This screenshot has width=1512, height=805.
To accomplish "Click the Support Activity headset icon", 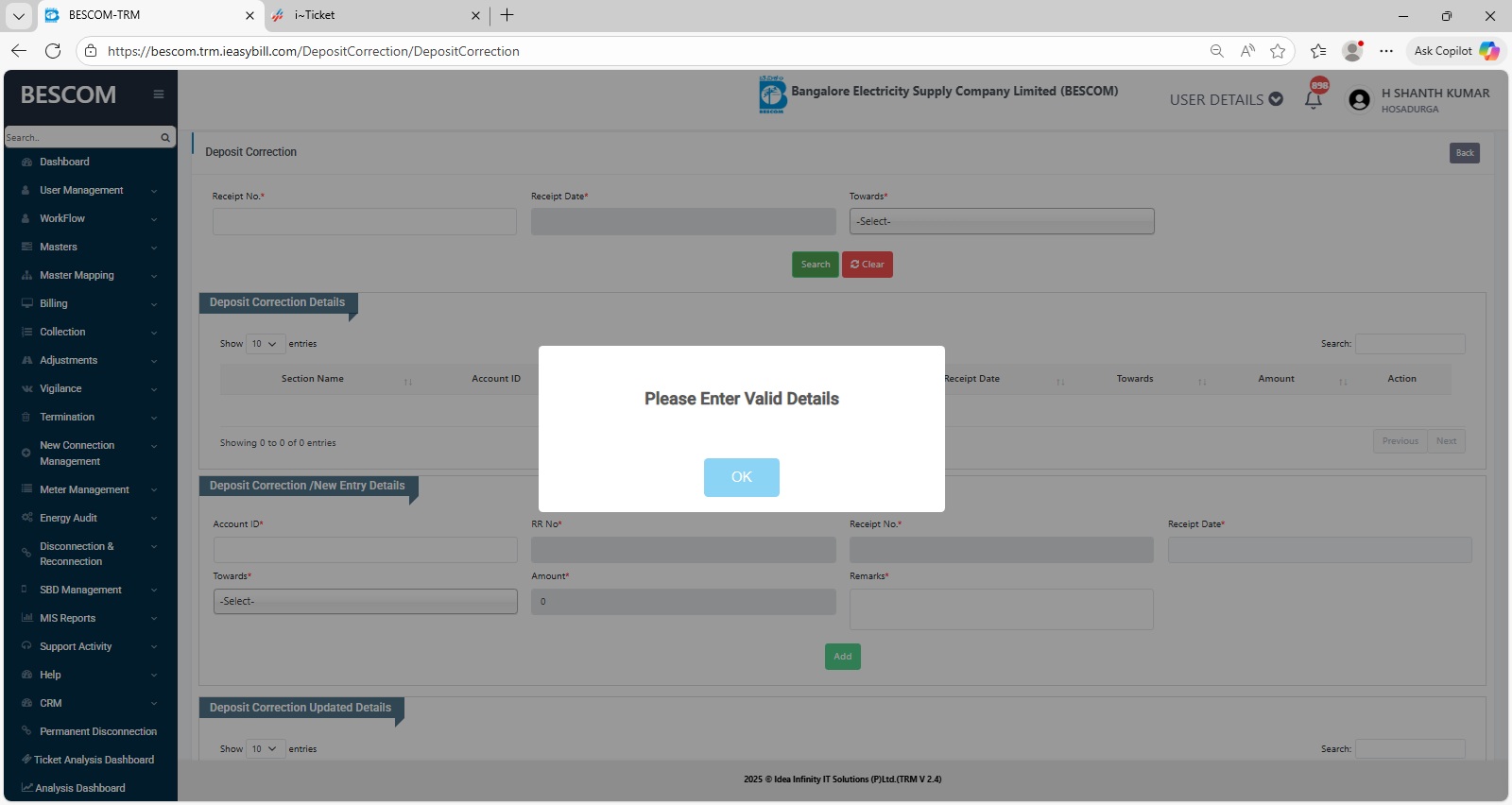I will tap(26, 646).
